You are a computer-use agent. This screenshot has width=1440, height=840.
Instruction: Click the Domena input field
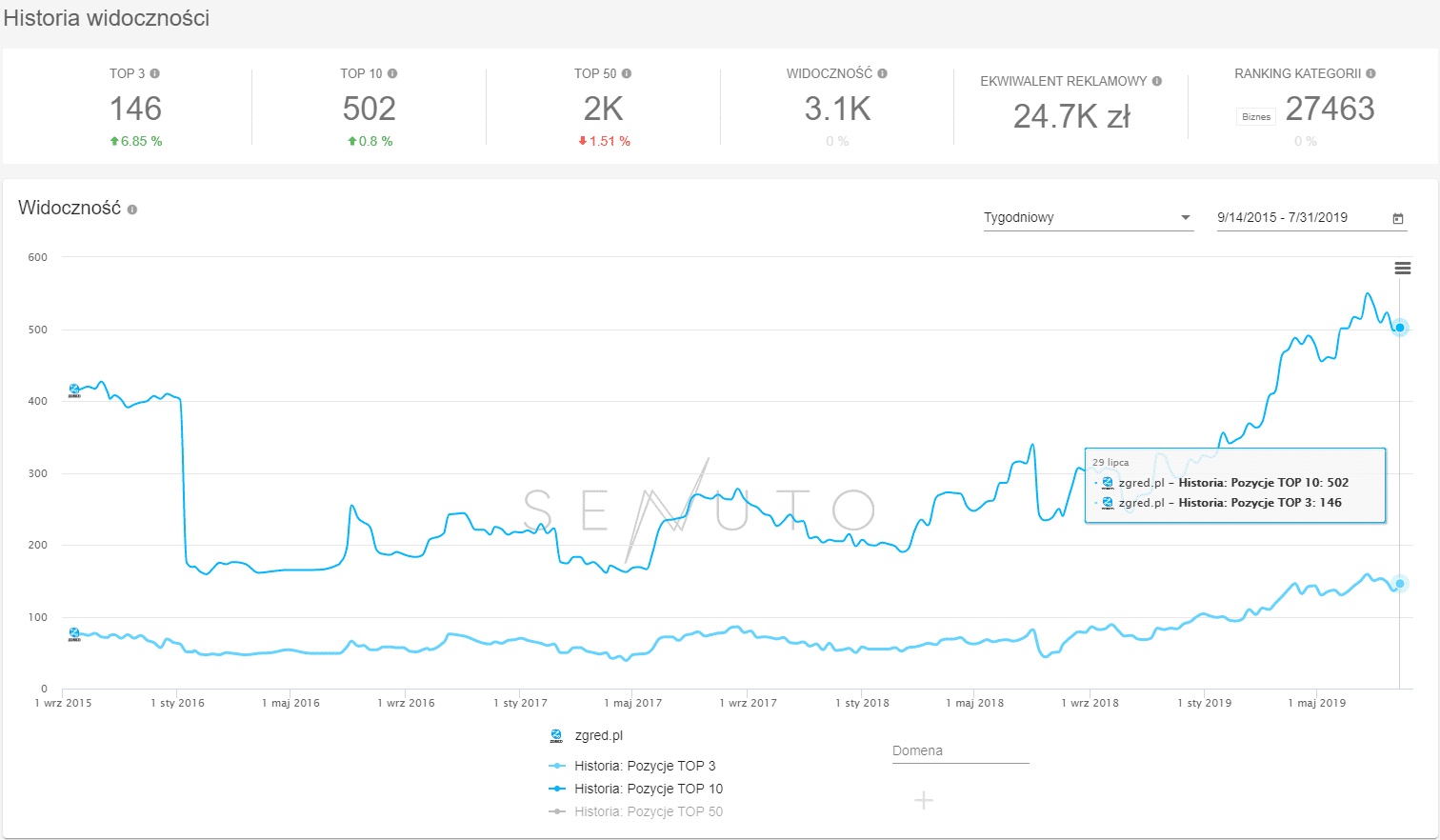click(x=960, y=751)
